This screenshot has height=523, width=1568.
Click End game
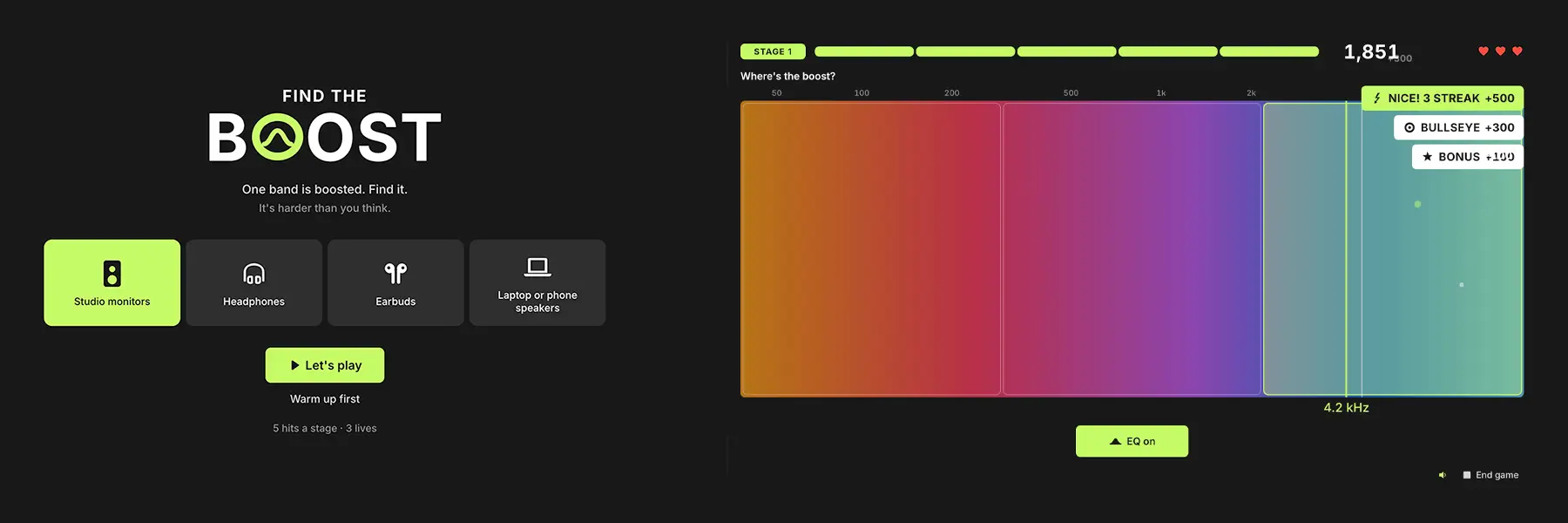[x=1490, y=475]
